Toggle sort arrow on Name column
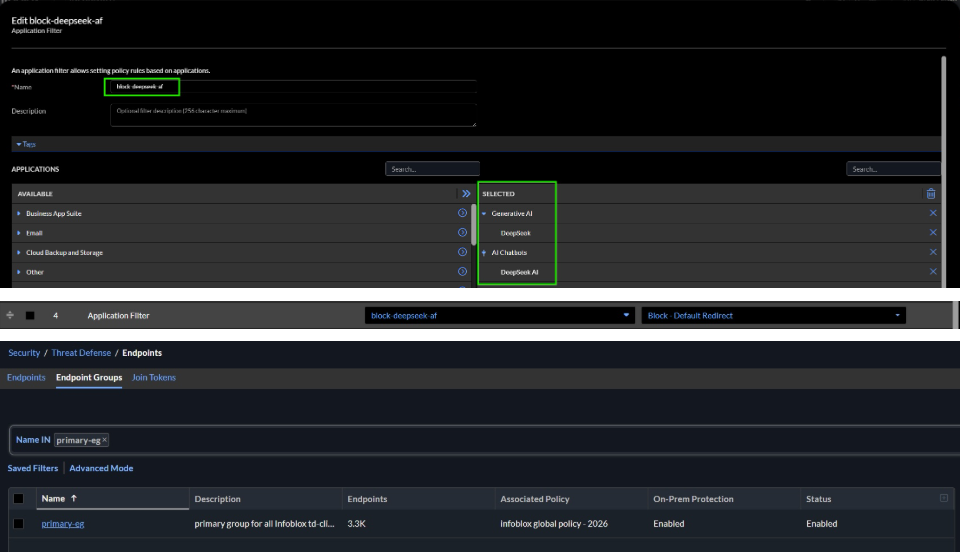The image size is (960, 552). click(x=74, y=498)
